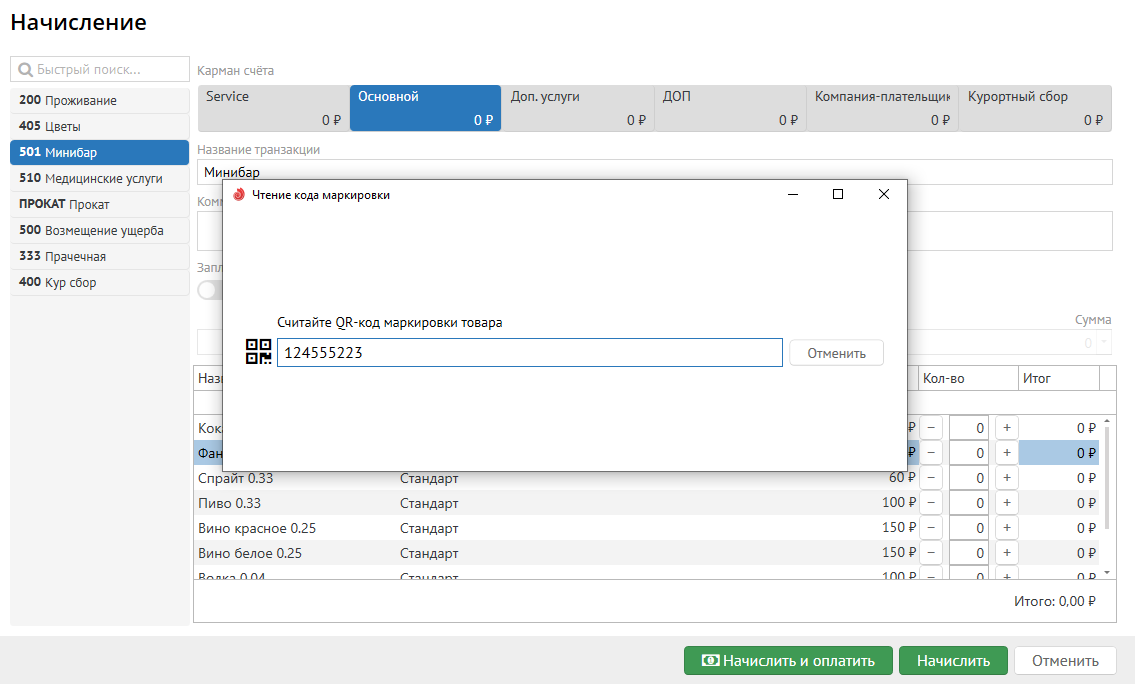Select the Компания-плательщик account pocket
Screen dimensions: 1135x684
pos(882,108)
